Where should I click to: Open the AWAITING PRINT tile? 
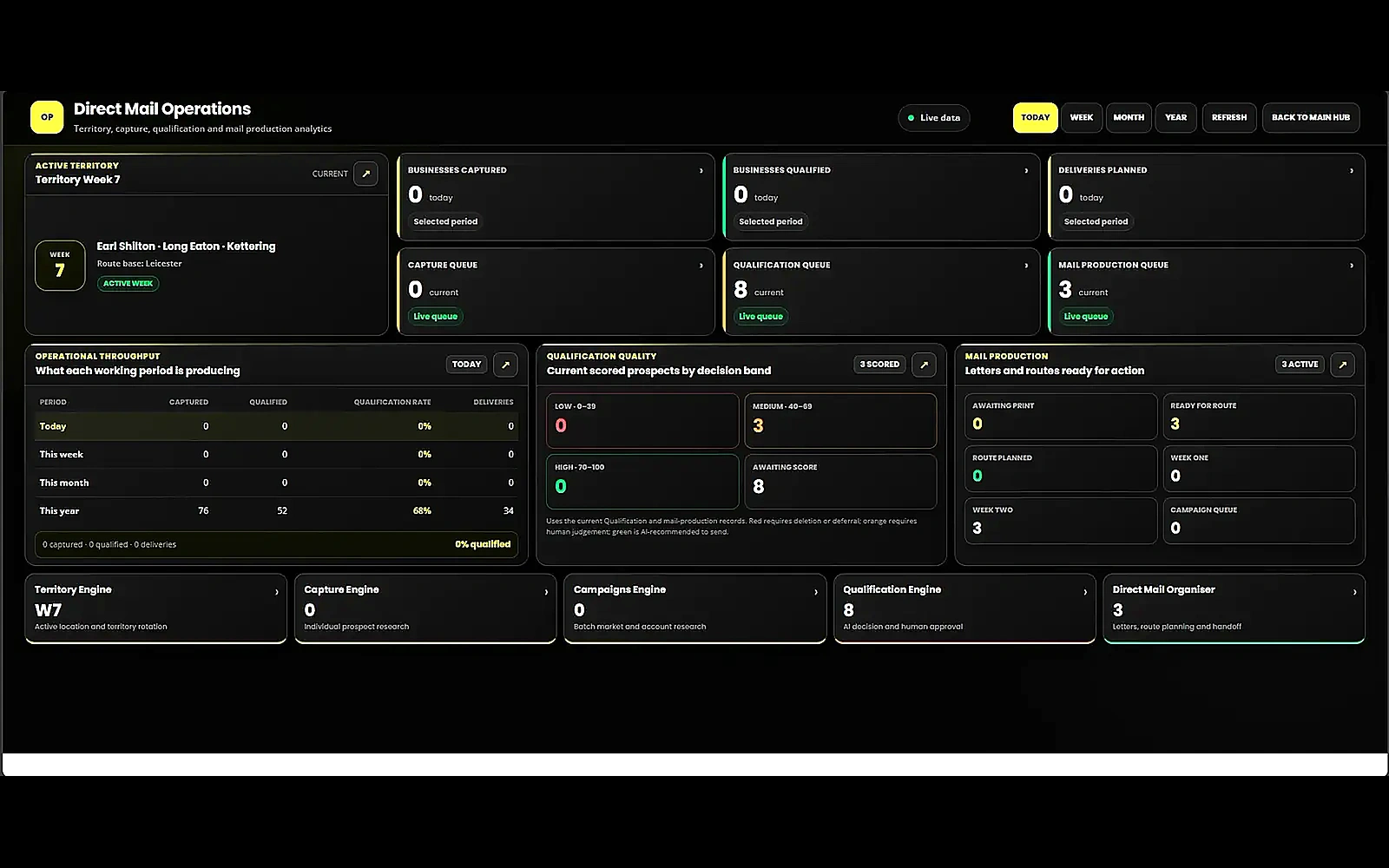(x=1061, y=417)
